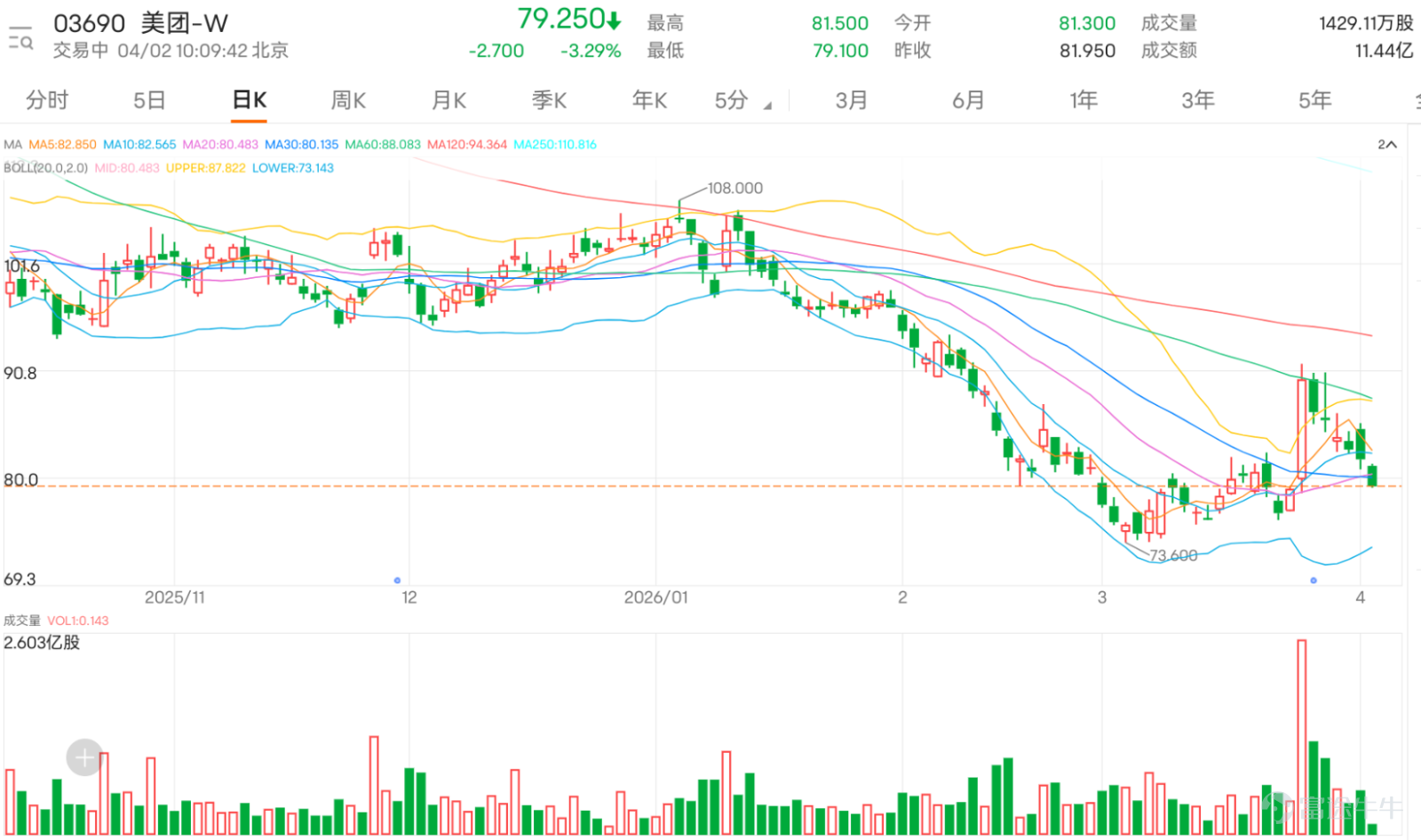This screenshot has width=1421, height=840.
Task: Click MA30:80.135 indicator label
Action: click(301, 144)
